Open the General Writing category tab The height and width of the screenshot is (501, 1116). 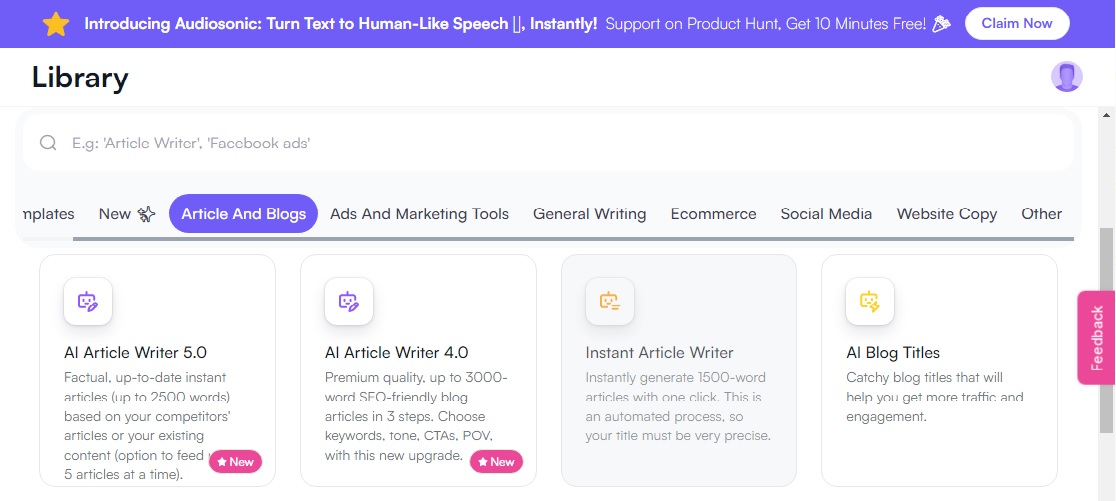(589, 213)
